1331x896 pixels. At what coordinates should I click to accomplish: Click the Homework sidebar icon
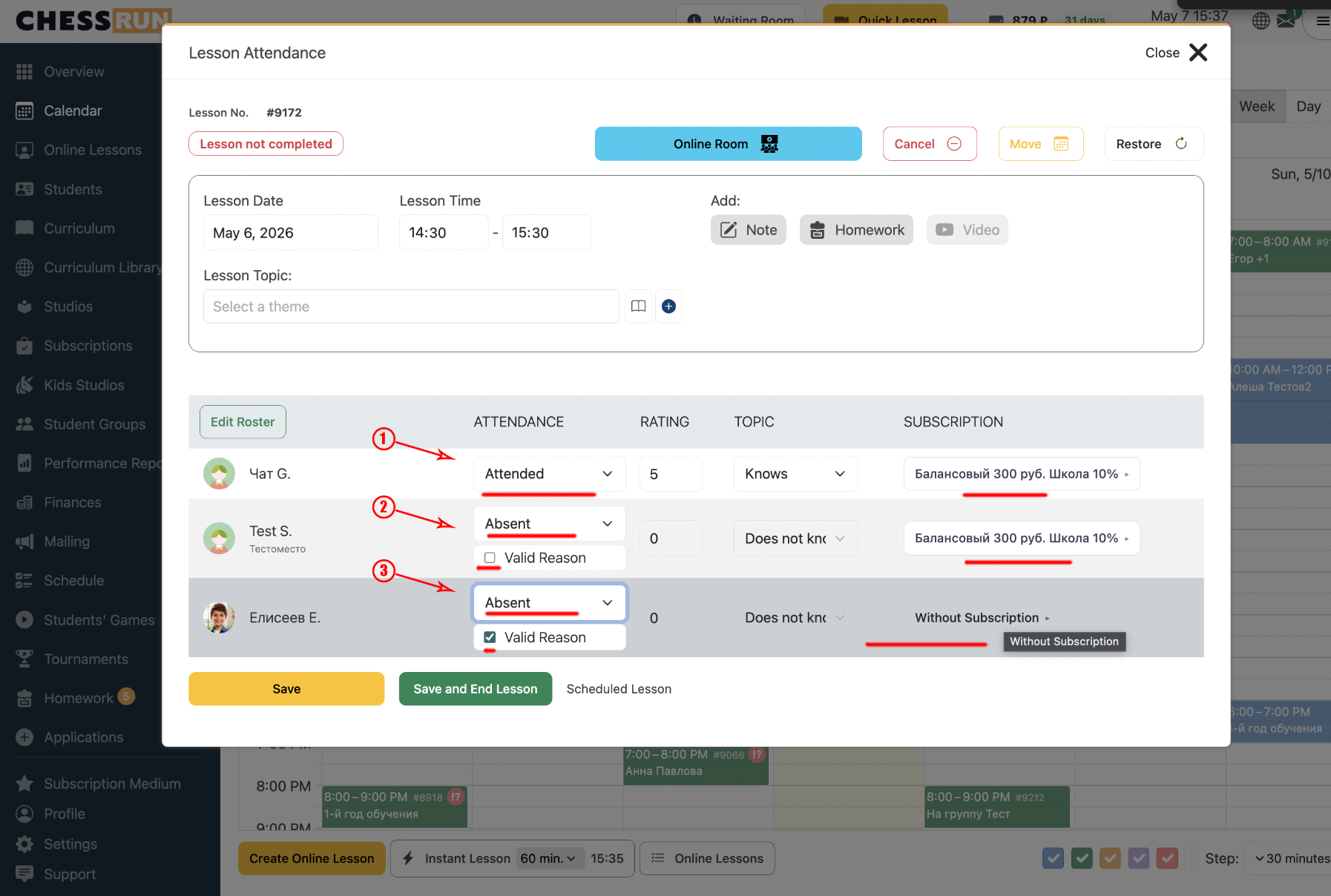(24, 698)
